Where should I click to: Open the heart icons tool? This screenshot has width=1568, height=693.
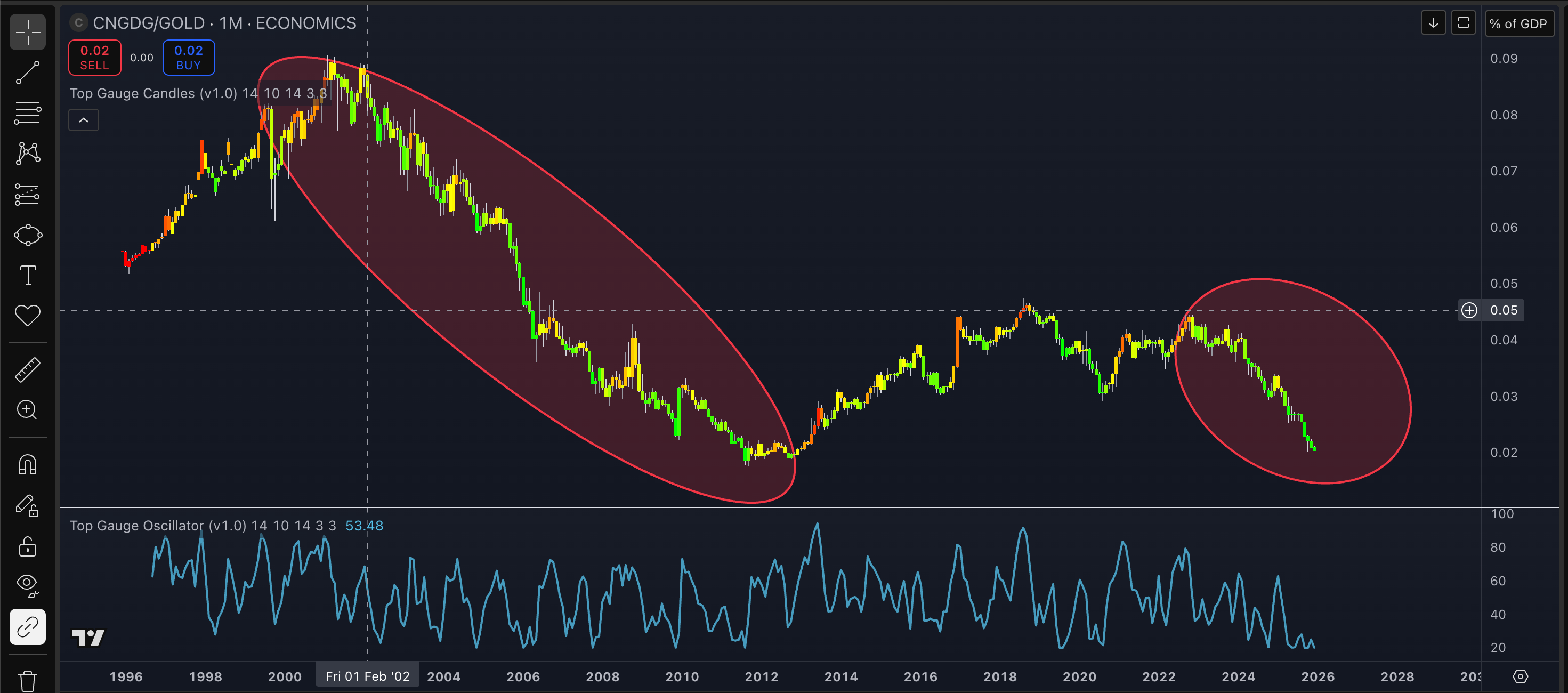click(x=27, y=316)
